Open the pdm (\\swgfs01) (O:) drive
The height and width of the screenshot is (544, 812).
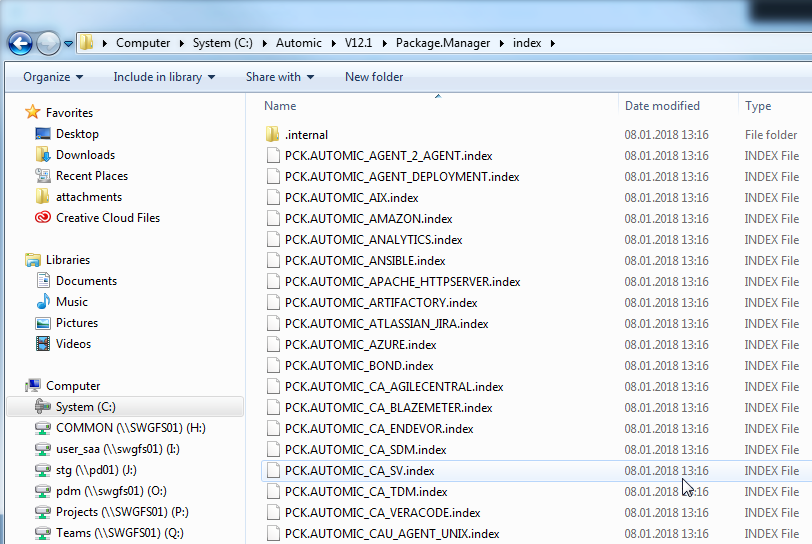point(111,491)
